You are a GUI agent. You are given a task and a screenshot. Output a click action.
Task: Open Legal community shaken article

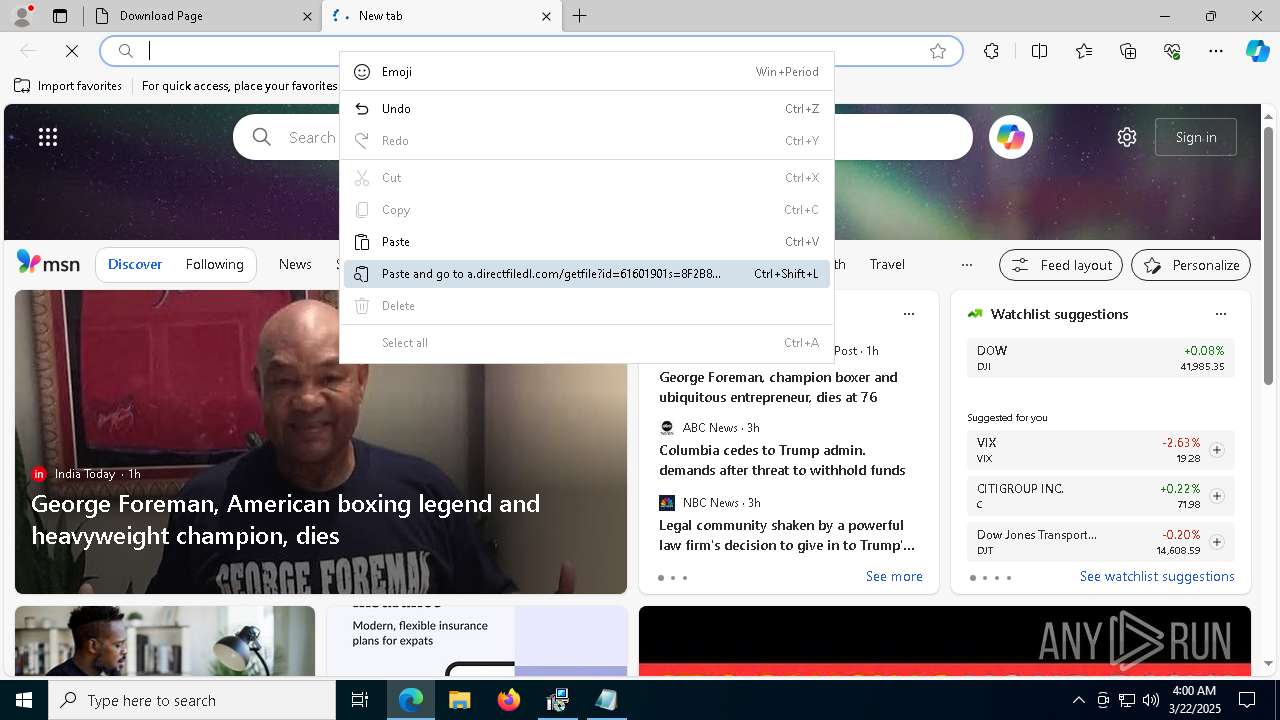787,535
